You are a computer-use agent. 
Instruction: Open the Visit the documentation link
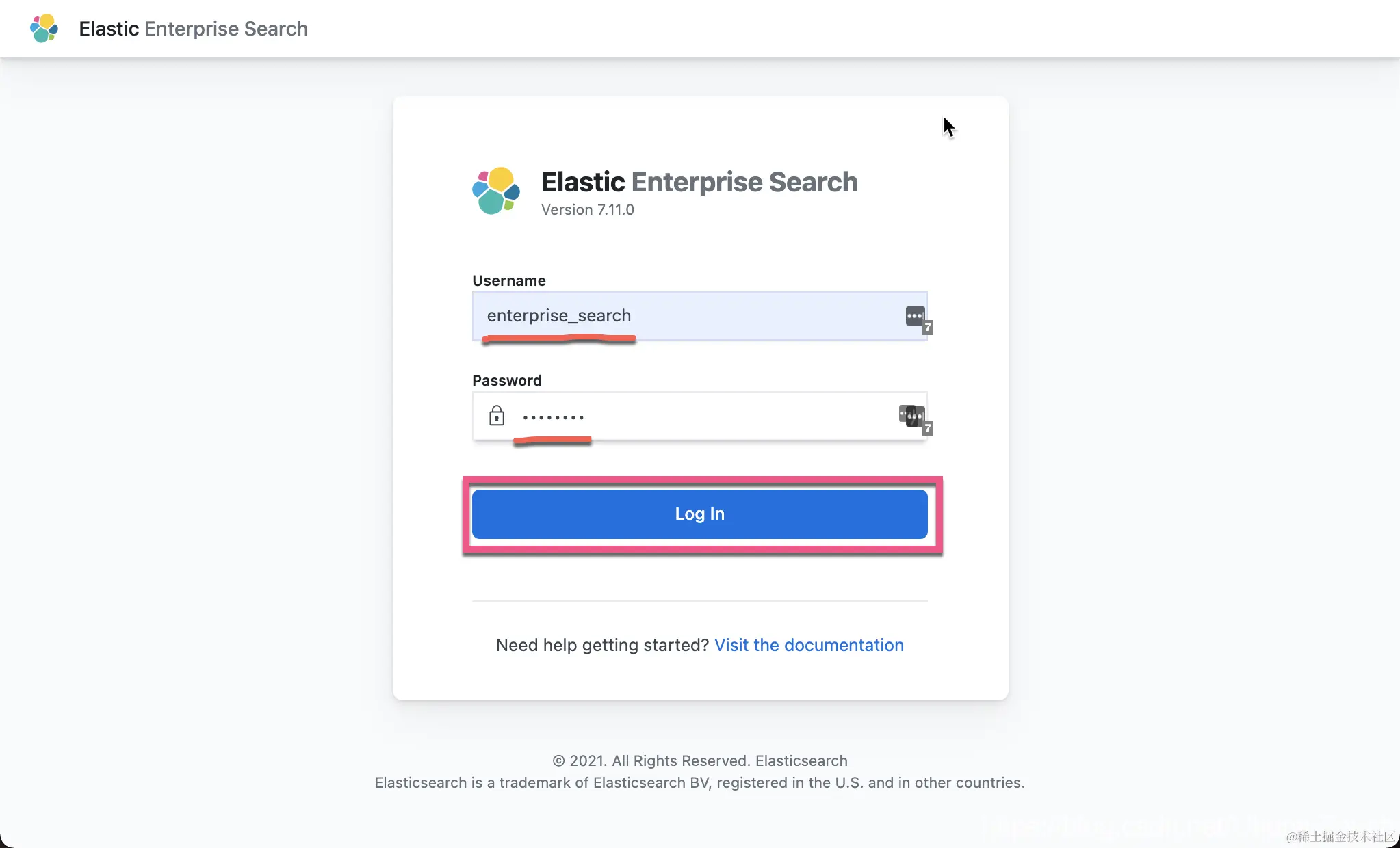[809, 645]
